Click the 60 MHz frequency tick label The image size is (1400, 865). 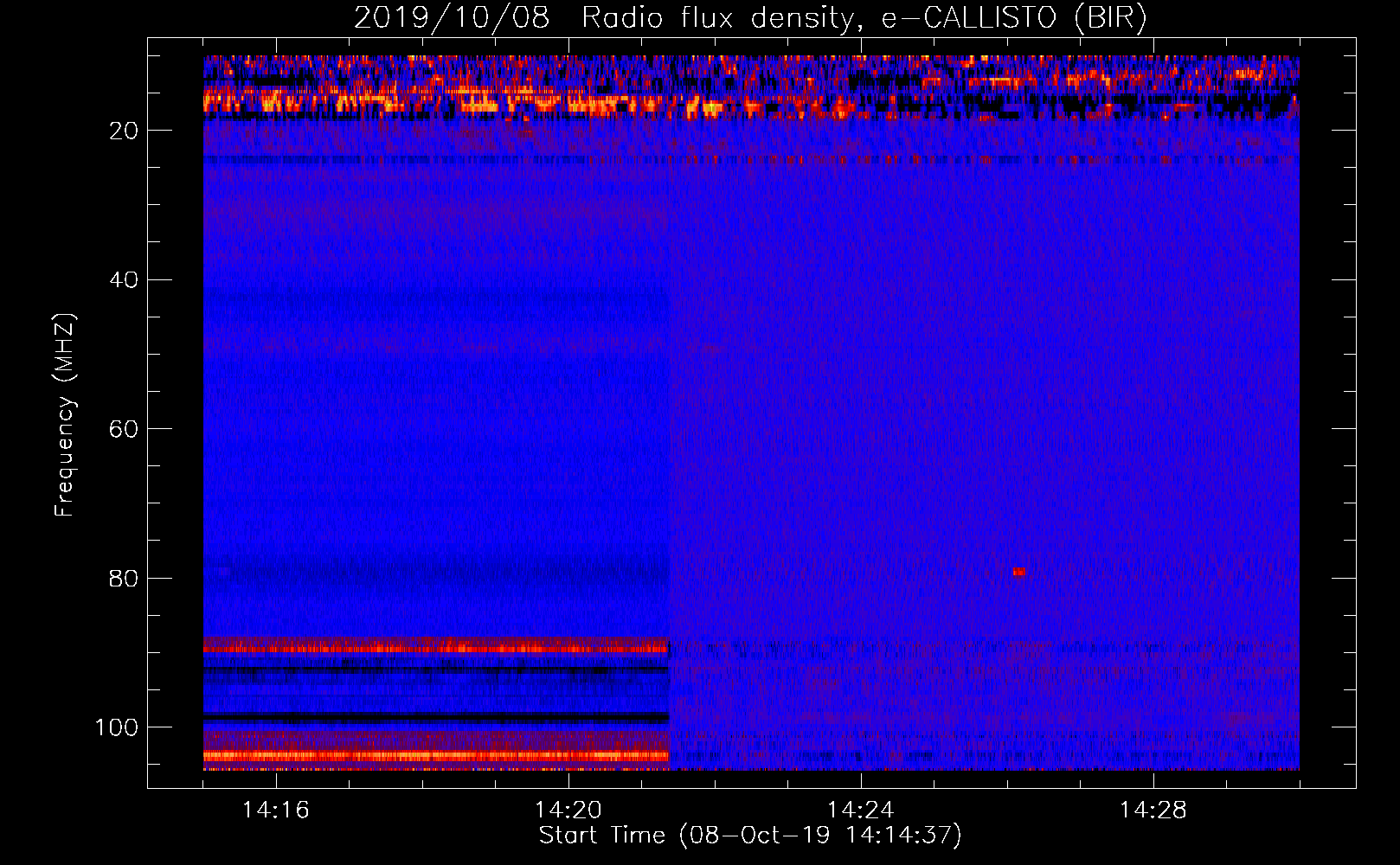click(124, 429)
